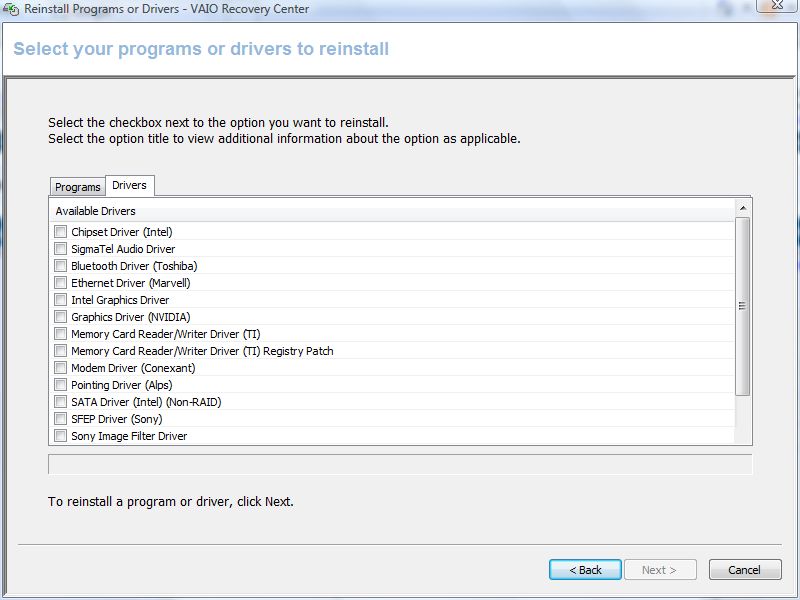Tick the SATA Driver (Intel) (Non-RAID) checkbox

(61, 402)
